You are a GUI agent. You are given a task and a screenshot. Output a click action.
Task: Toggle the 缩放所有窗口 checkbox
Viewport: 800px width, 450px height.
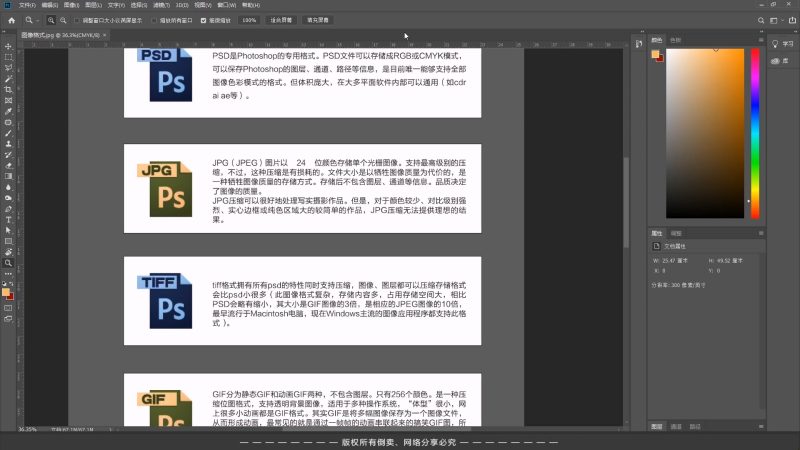[156, 19]
